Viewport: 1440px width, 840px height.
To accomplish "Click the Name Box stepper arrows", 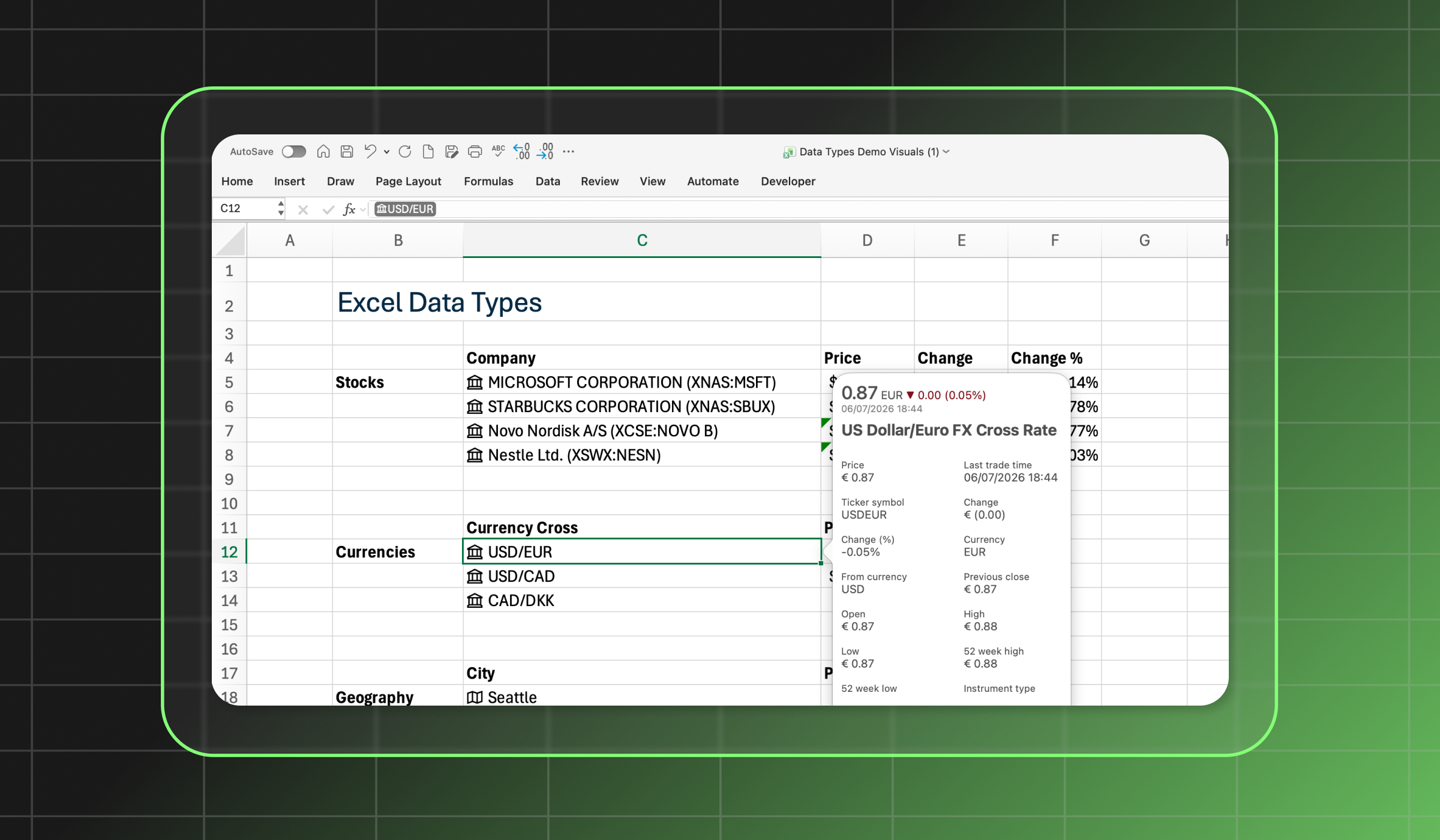I will point(280,208).
